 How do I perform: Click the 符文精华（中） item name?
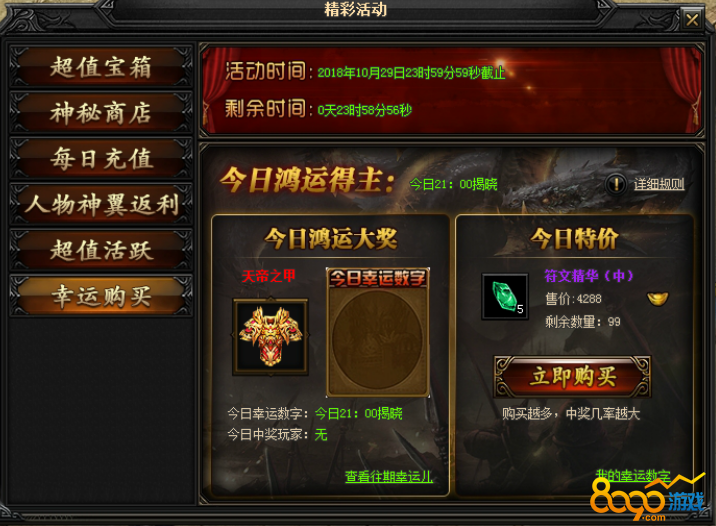click(x=589, y=276)
